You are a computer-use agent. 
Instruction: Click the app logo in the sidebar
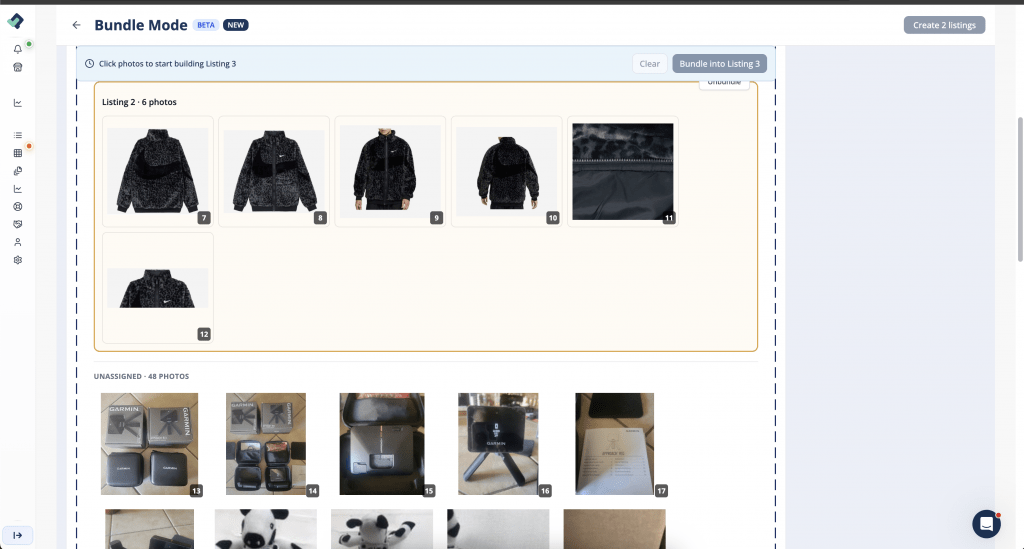[15, 21]
